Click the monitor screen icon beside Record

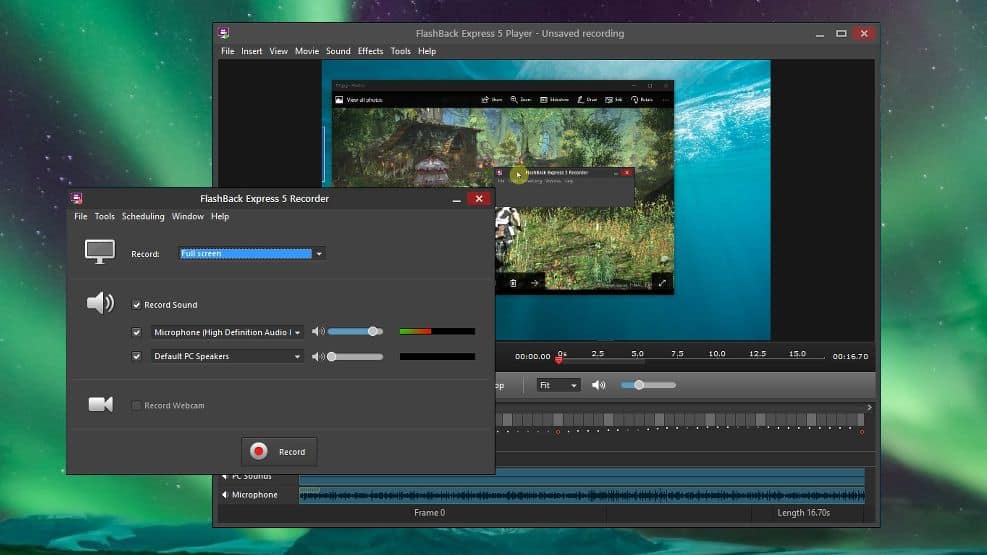pos(99,252)
